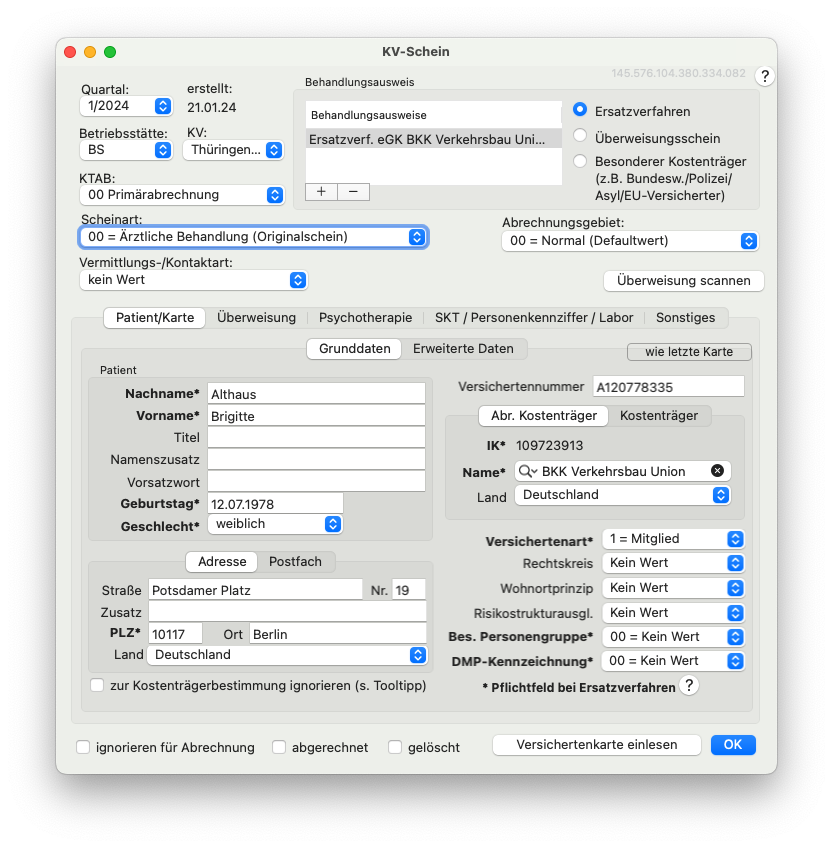Open the Erweiterte Daten tab
This screenshot has height=848, width=833.
tap(463, 349)
